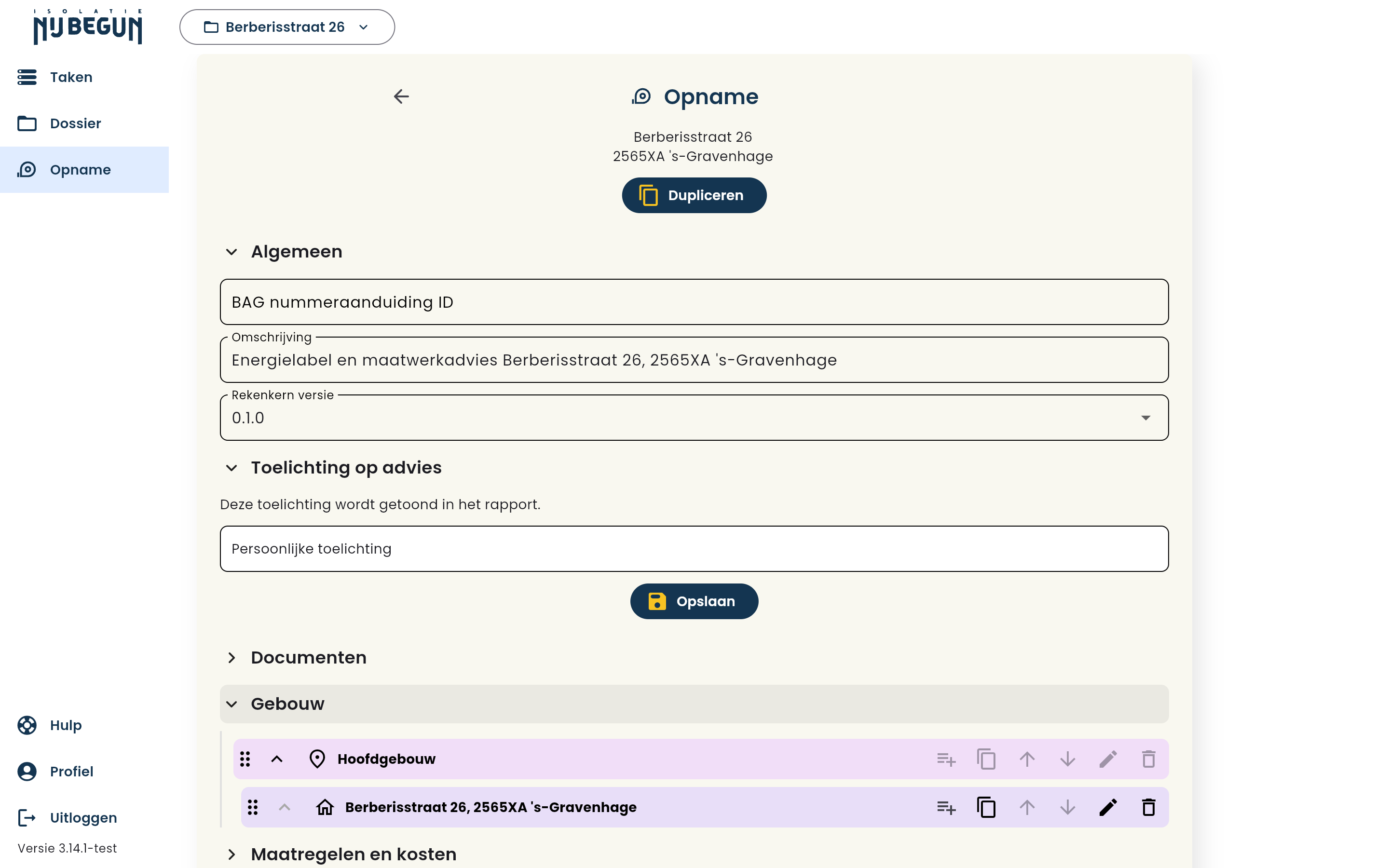This screenshot has width=1389, height=868.
Task: Click the Dupliceren button
Action: point(694,195)
